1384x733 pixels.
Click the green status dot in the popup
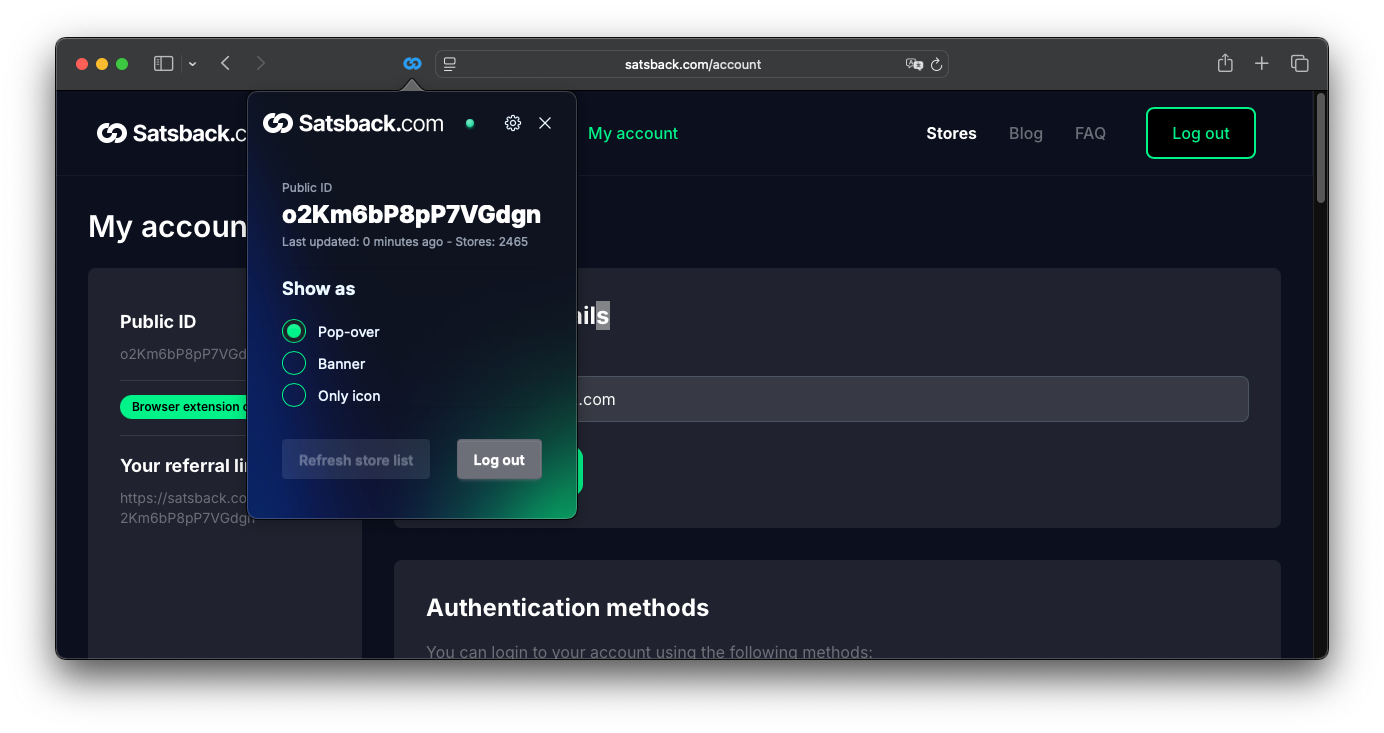(470, 123)
